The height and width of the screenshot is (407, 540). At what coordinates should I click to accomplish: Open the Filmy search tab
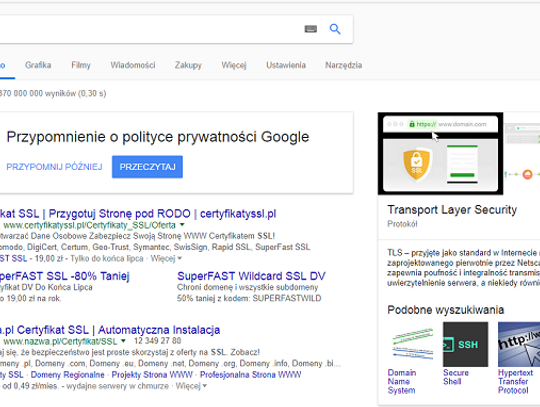(x=81, y=65)
